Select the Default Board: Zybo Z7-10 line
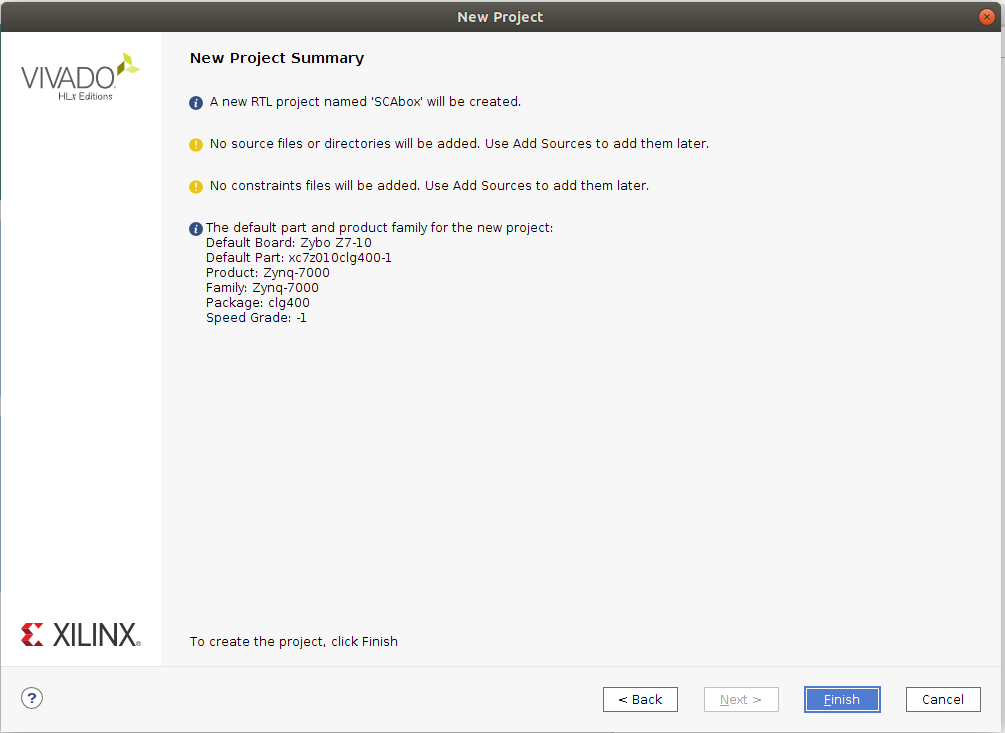The width and height of the screenshot is (1005, 733). pos(289,243)
